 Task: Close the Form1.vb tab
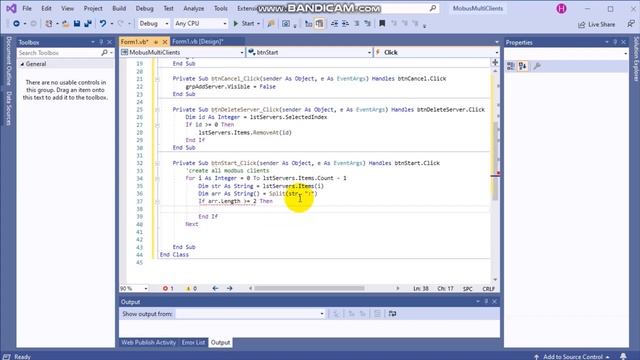(x=165, y=42)
